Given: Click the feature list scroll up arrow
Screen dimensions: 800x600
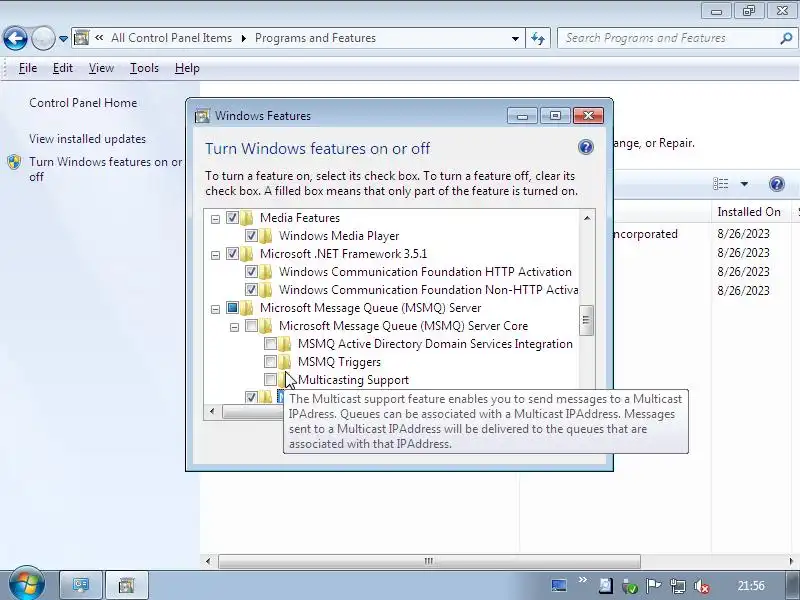Looking at the screenshot, I should (x=587, y=218).
